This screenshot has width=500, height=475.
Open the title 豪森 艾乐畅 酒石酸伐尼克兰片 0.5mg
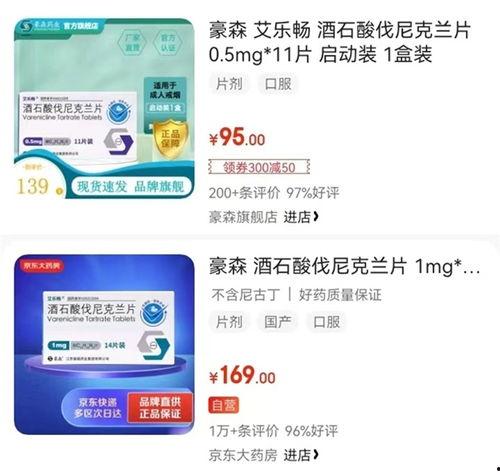point(340,42)
